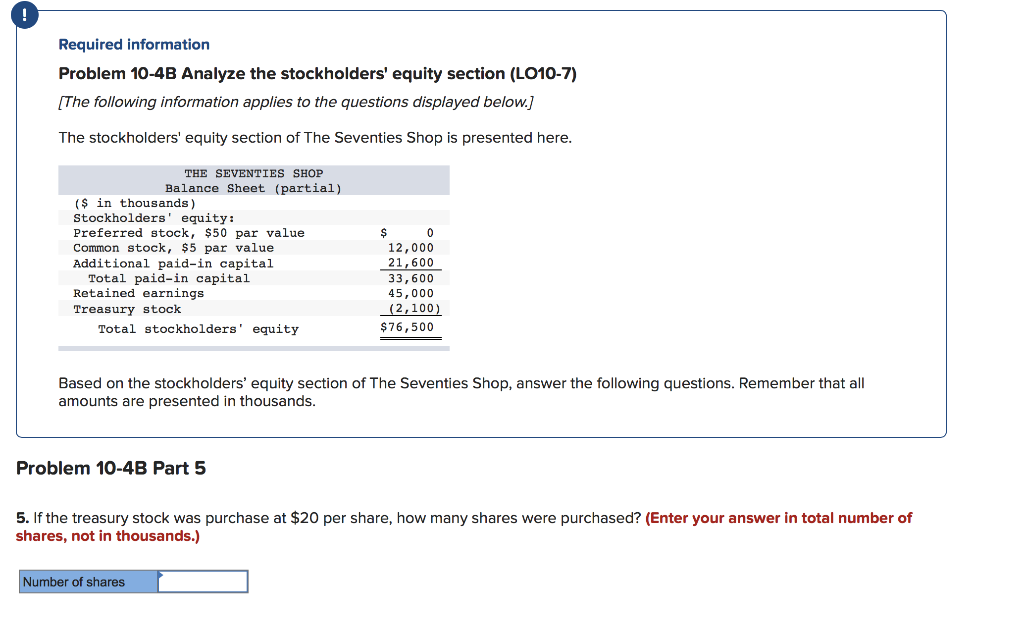Screen dimensions: 1024x635
Task: Click the exclamation alert icon
Action: tap(25, 15)
